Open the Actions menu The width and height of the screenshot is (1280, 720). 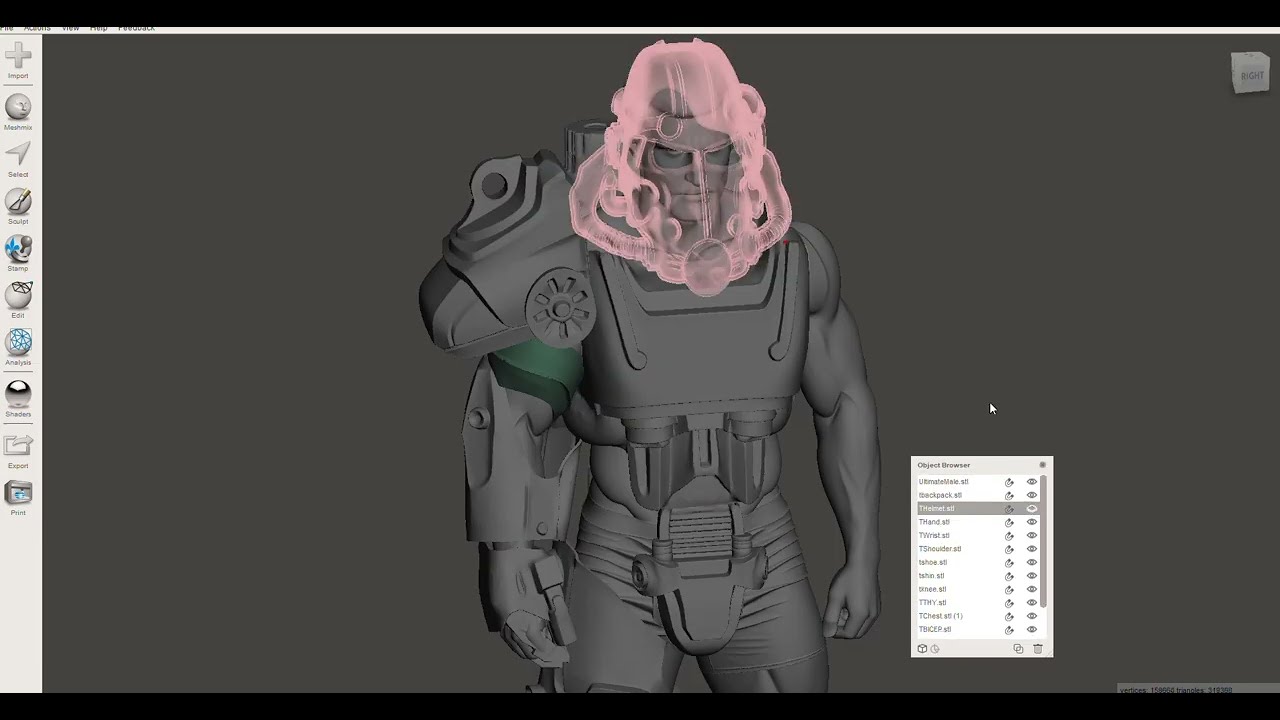37,29
